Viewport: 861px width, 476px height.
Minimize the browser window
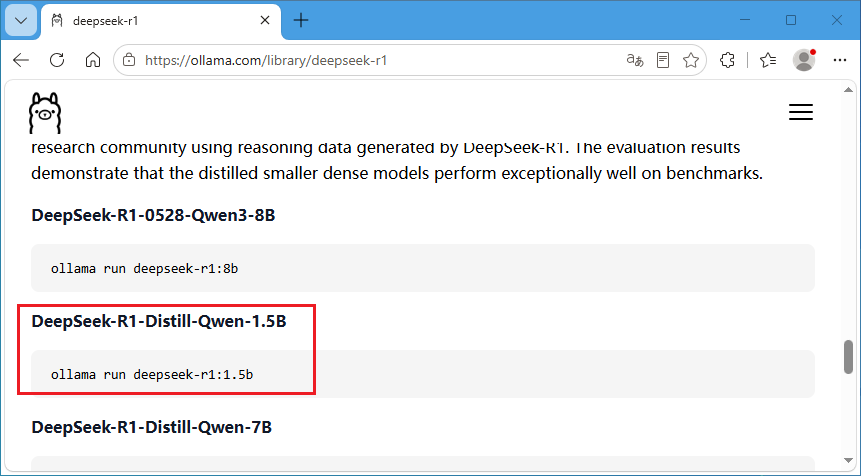coord(745,20)
